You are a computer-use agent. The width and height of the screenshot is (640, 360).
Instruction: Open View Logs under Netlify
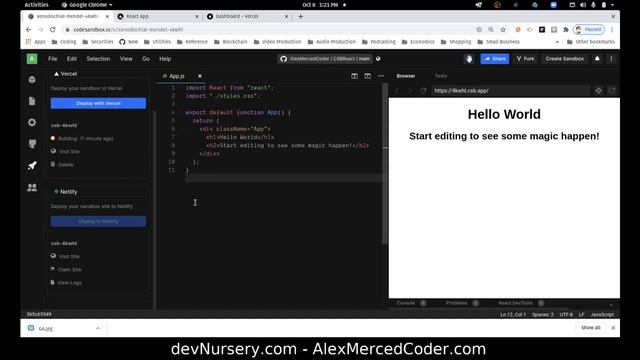tap(66, 282)
